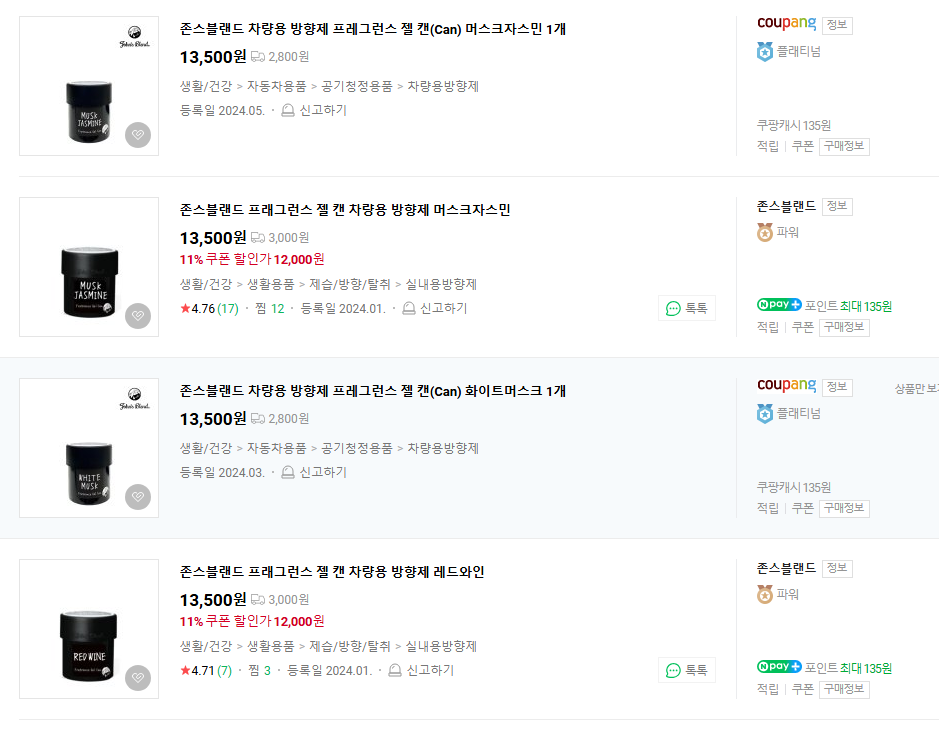Open the White Musk product thumbnail

click(89, 448)
